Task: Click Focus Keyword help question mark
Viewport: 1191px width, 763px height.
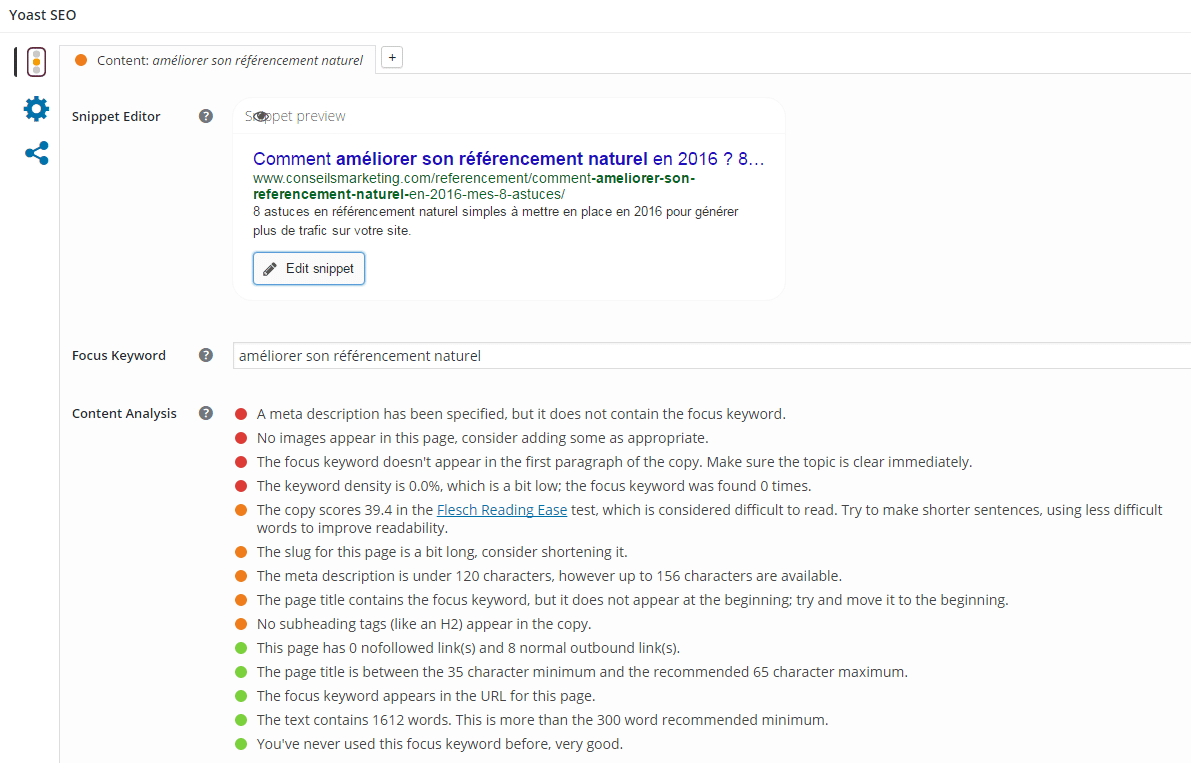Action: pyautogui.click(x=206, y=355)
